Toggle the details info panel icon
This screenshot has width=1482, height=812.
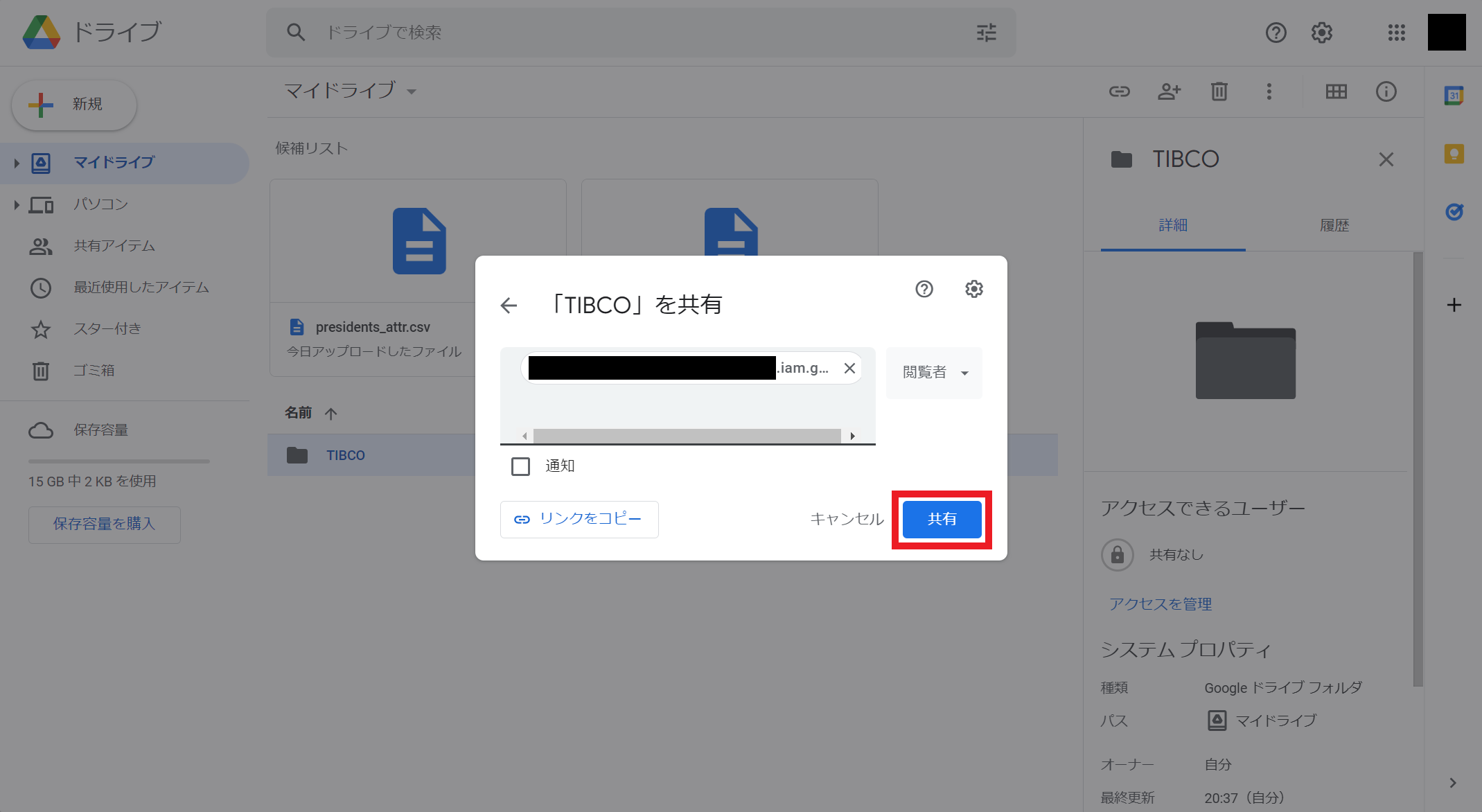click(x=1386, y=91)
